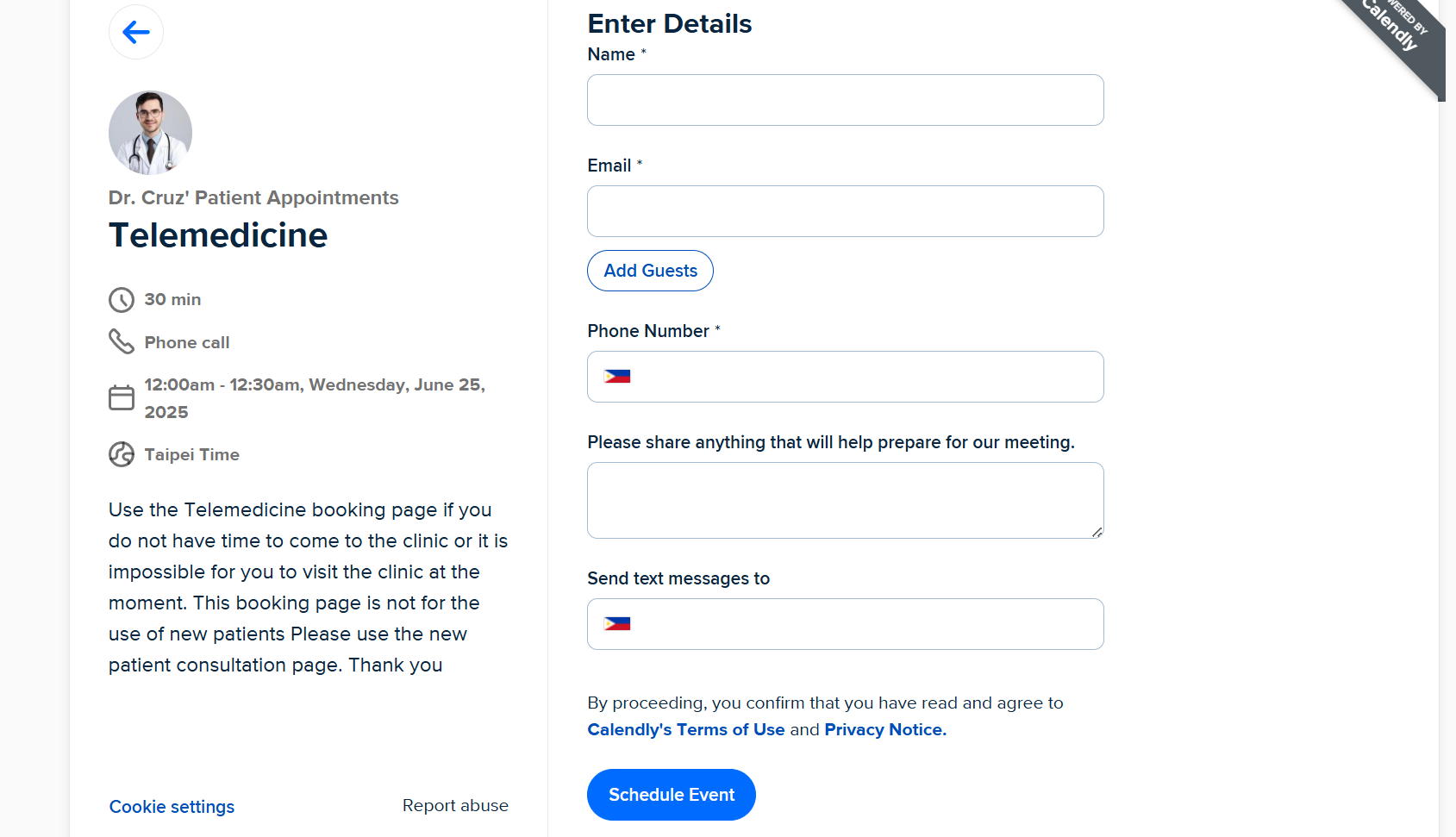Screen dimensions: 1456x837
Task: Open the country flag selector in Phone Number
Action: (617, 377)
